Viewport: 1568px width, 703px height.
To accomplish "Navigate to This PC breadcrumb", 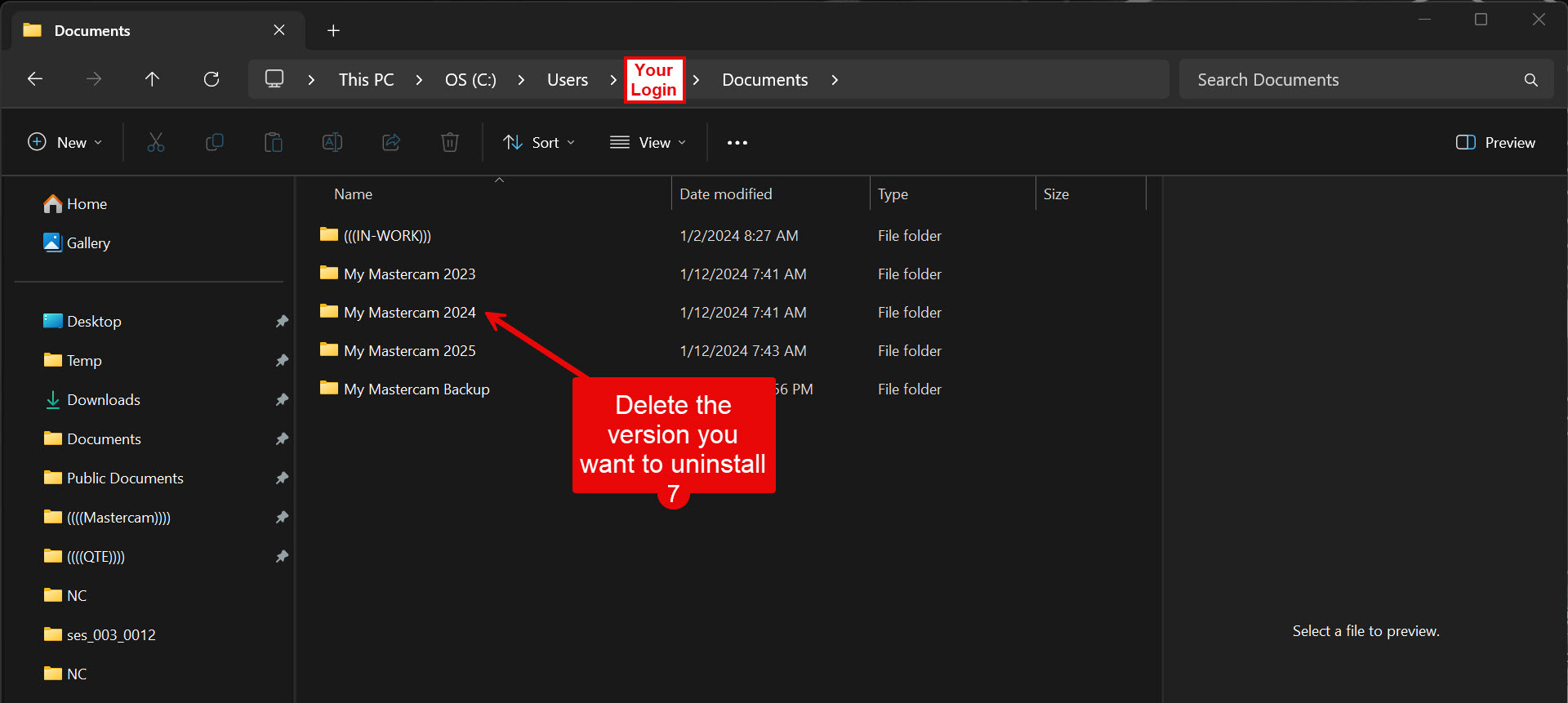I will click(x=366, y=80).
